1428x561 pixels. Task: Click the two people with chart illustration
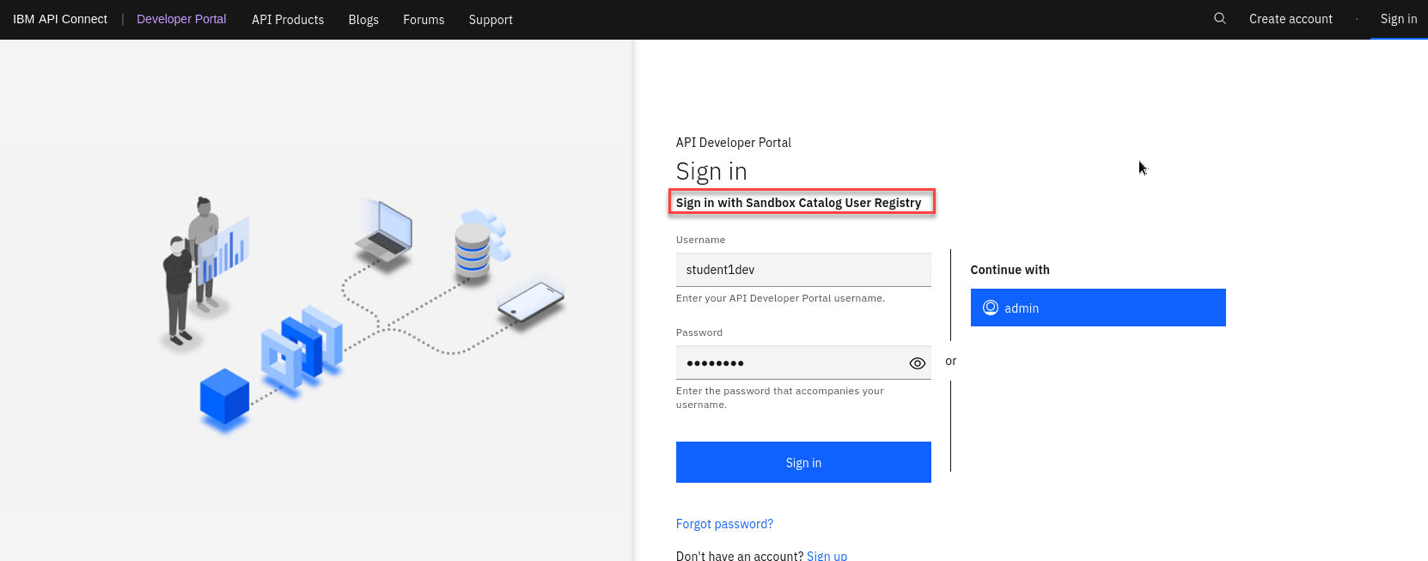(201, 270)
